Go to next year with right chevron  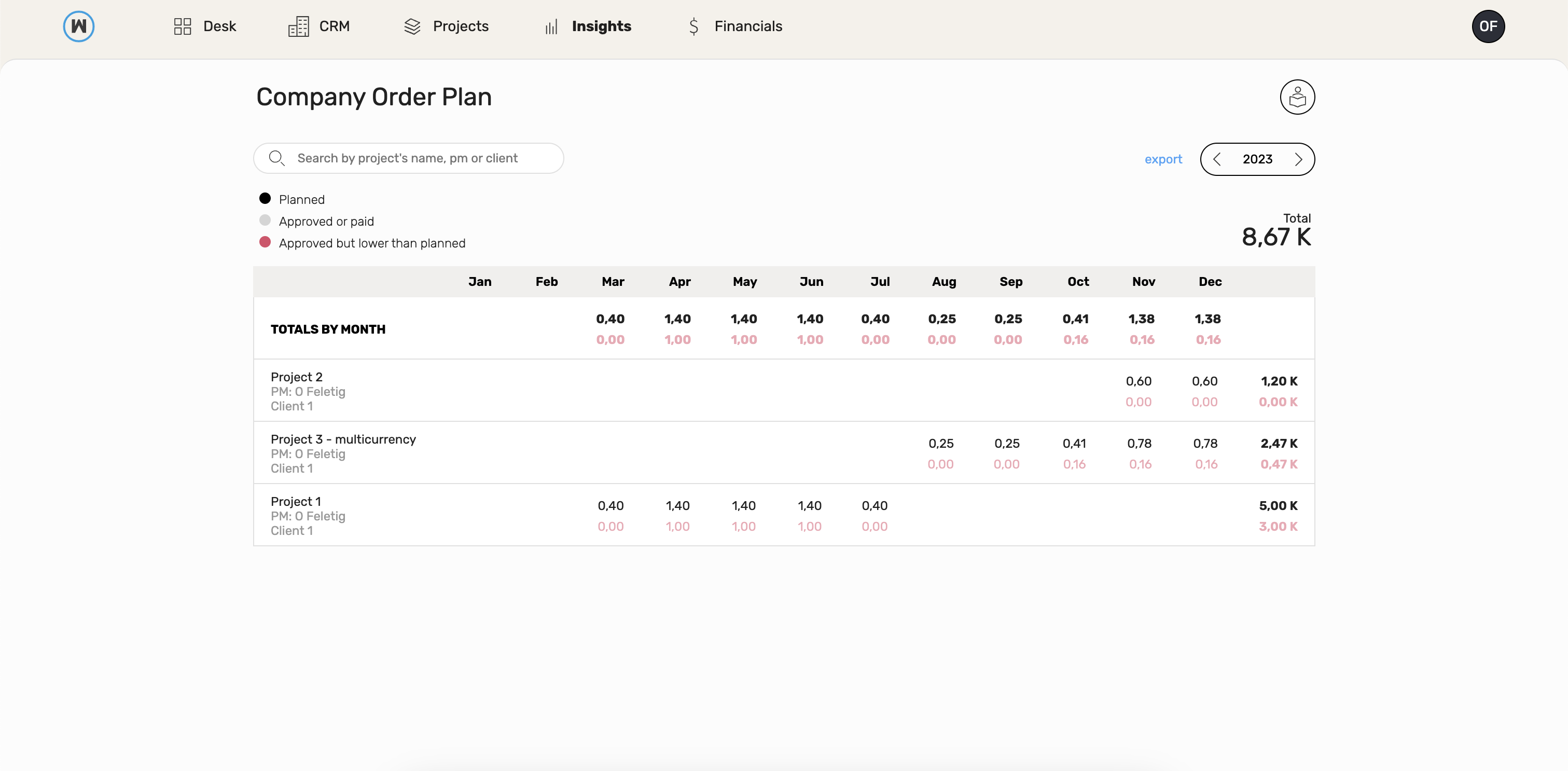1298,160
